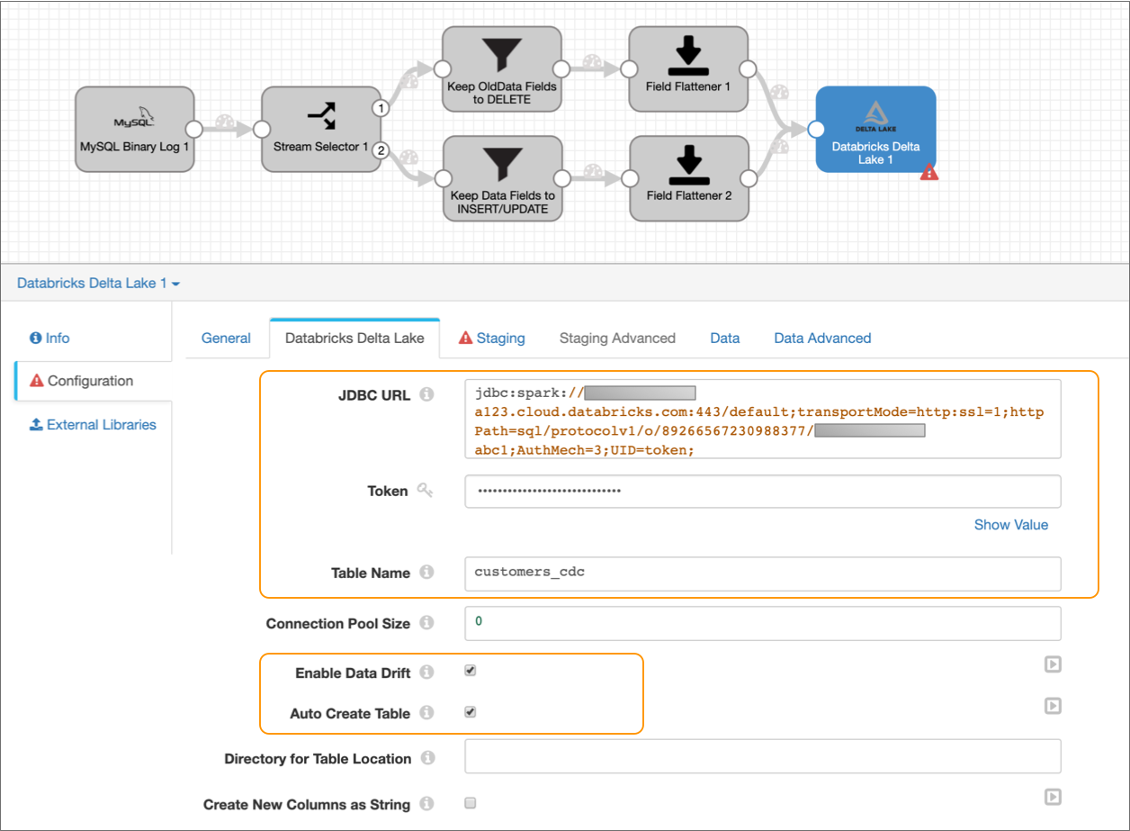Click the Show Value link

click(1010, 525)
